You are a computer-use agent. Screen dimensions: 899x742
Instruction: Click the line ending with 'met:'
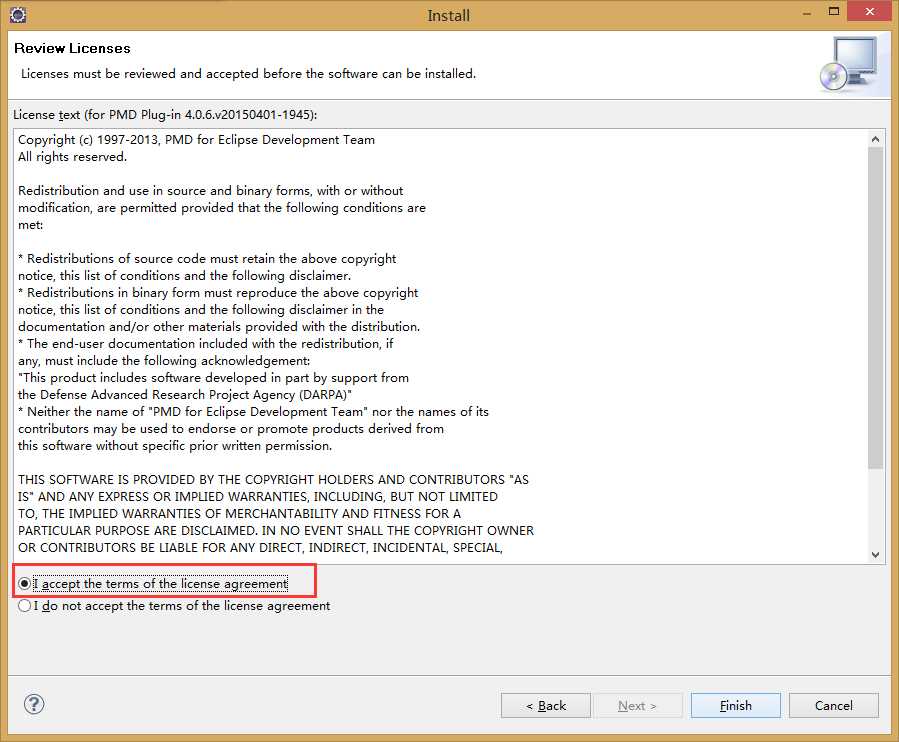point(30,225)
